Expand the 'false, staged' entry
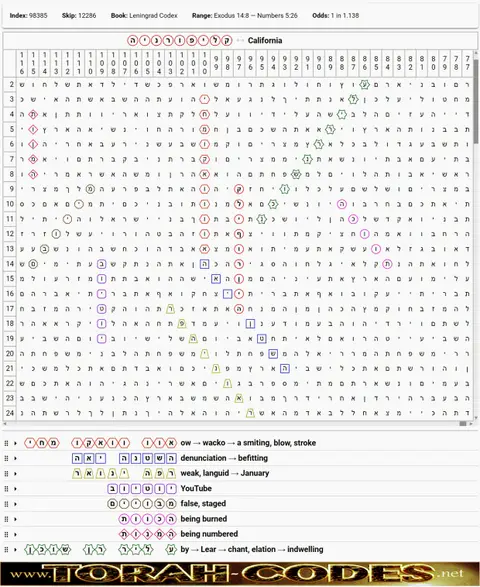Image resolution: width=480 pixels, height=587 pixels. tap(15, 504)
